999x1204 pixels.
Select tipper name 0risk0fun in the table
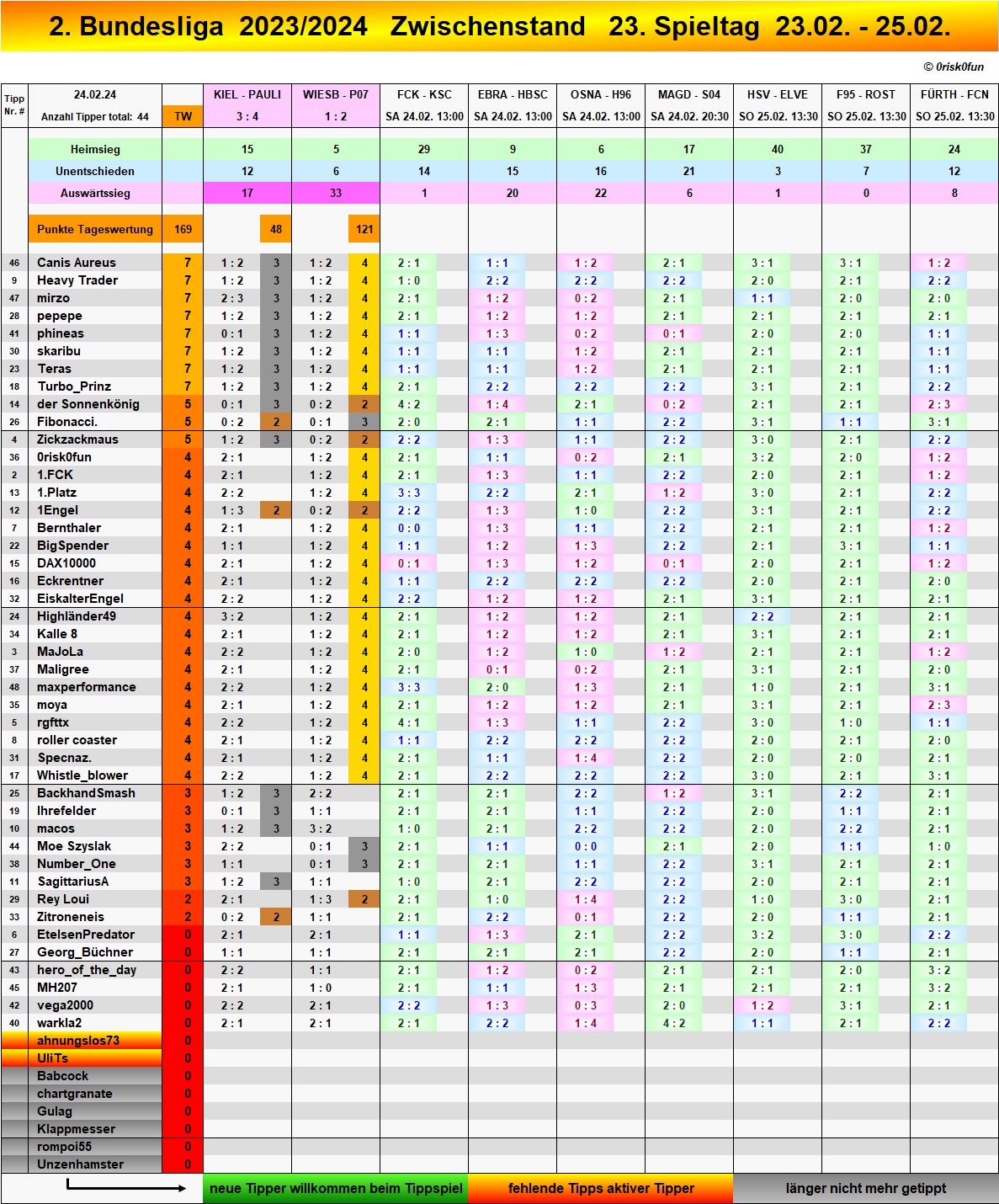coord(64,457)
